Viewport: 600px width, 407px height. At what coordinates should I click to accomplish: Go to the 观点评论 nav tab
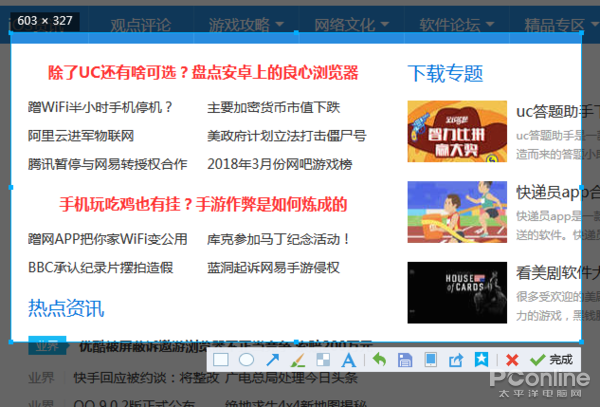[x=141, y=25]
